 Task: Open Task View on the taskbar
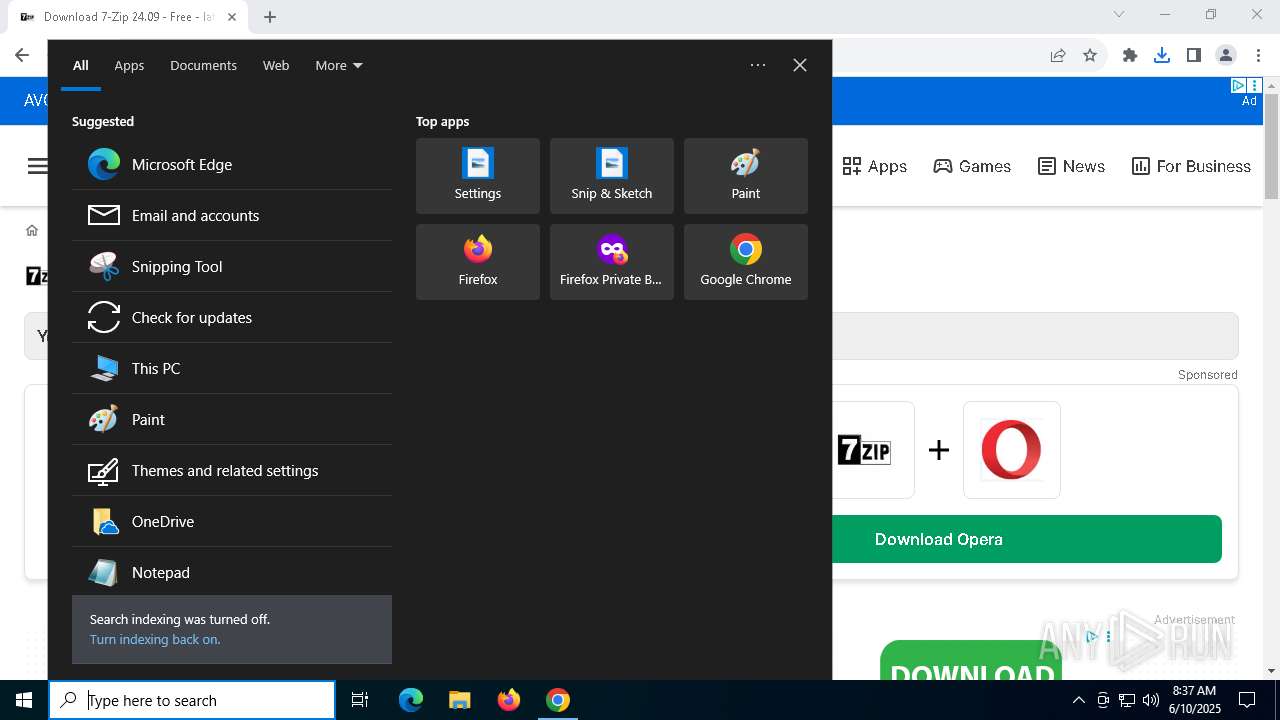360,700
